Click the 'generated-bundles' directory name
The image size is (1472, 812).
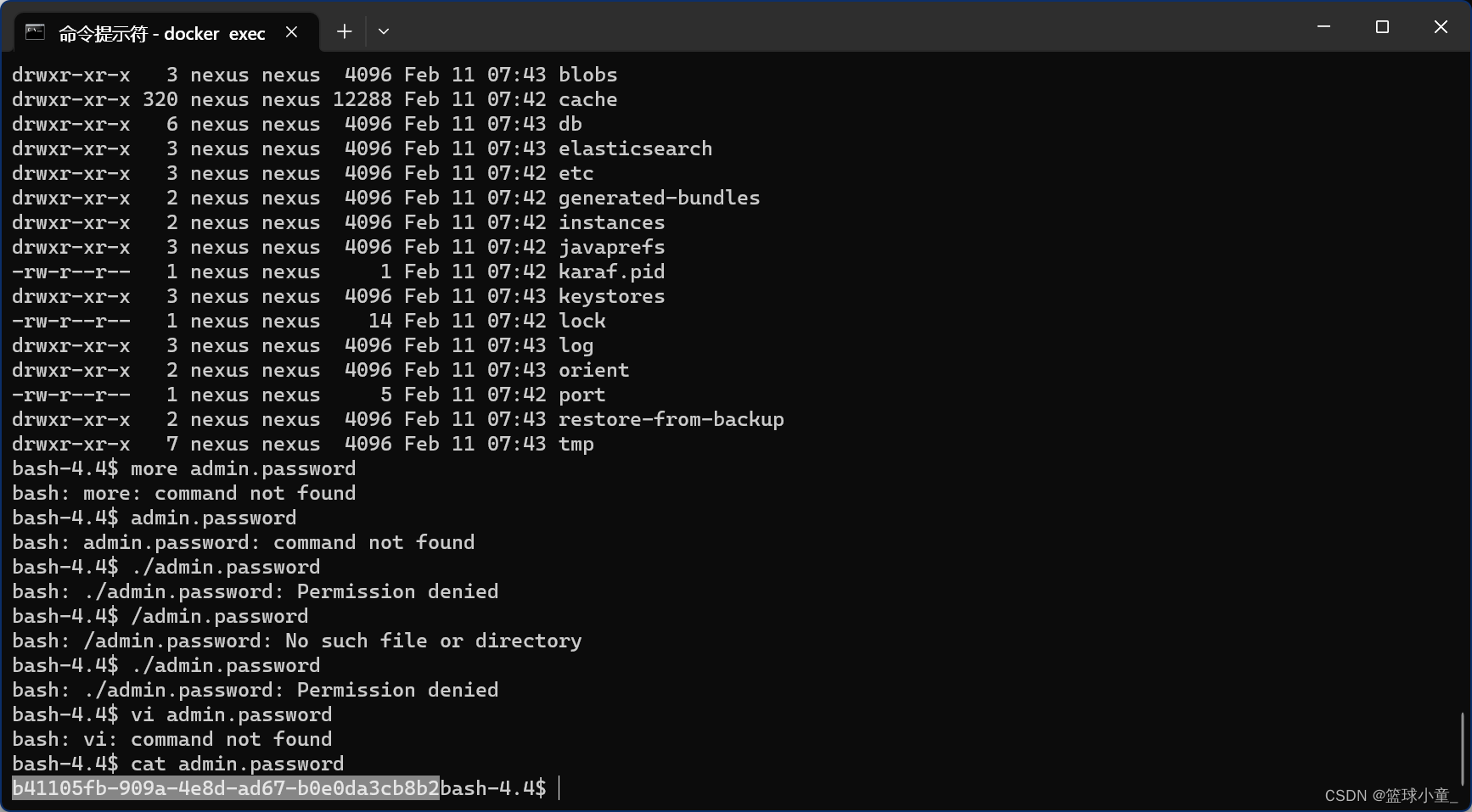coord(659,198)
